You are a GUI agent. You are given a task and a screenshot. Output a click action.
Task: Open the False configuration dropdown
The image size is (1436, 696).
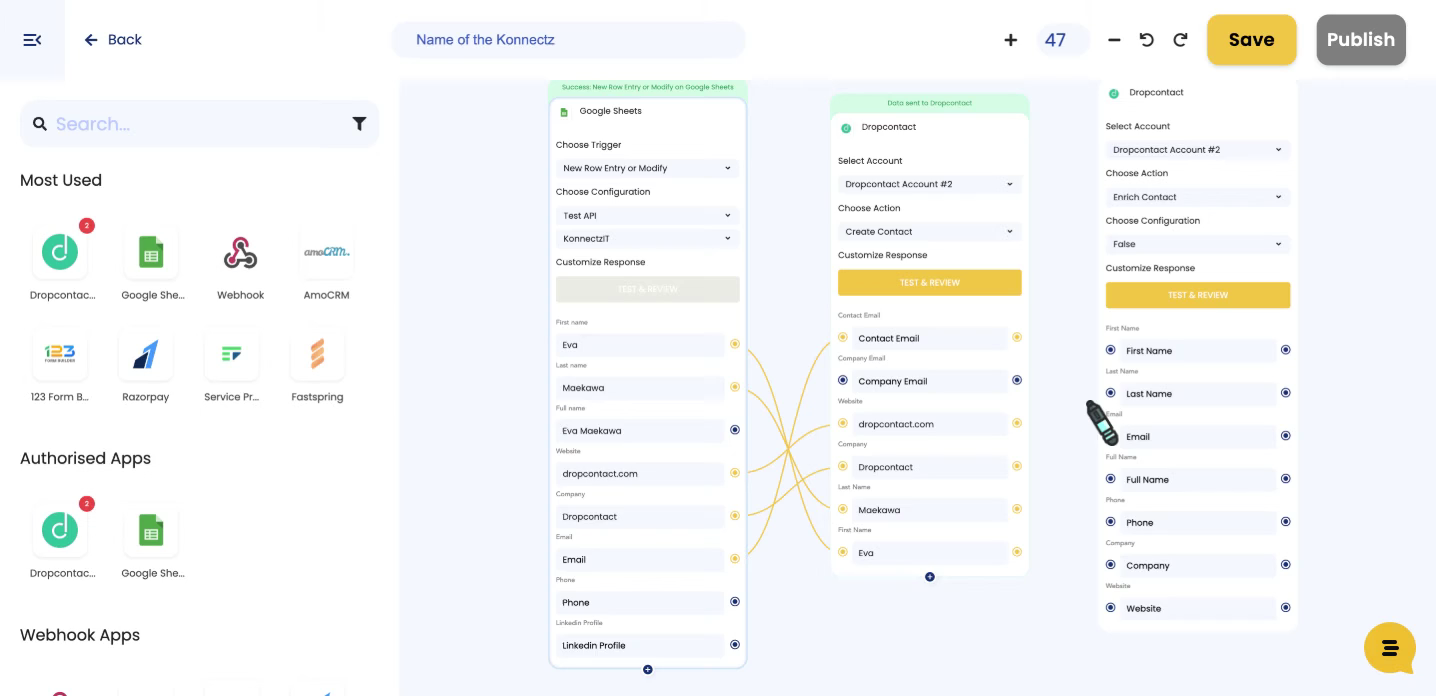point(1197,244)
